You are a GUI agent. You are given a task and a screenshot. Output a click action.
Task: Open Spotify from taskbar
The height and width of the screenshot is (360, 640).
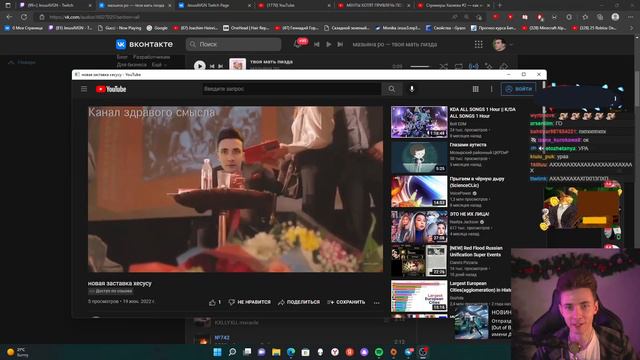pyautogui.click(x=379, y=352)
